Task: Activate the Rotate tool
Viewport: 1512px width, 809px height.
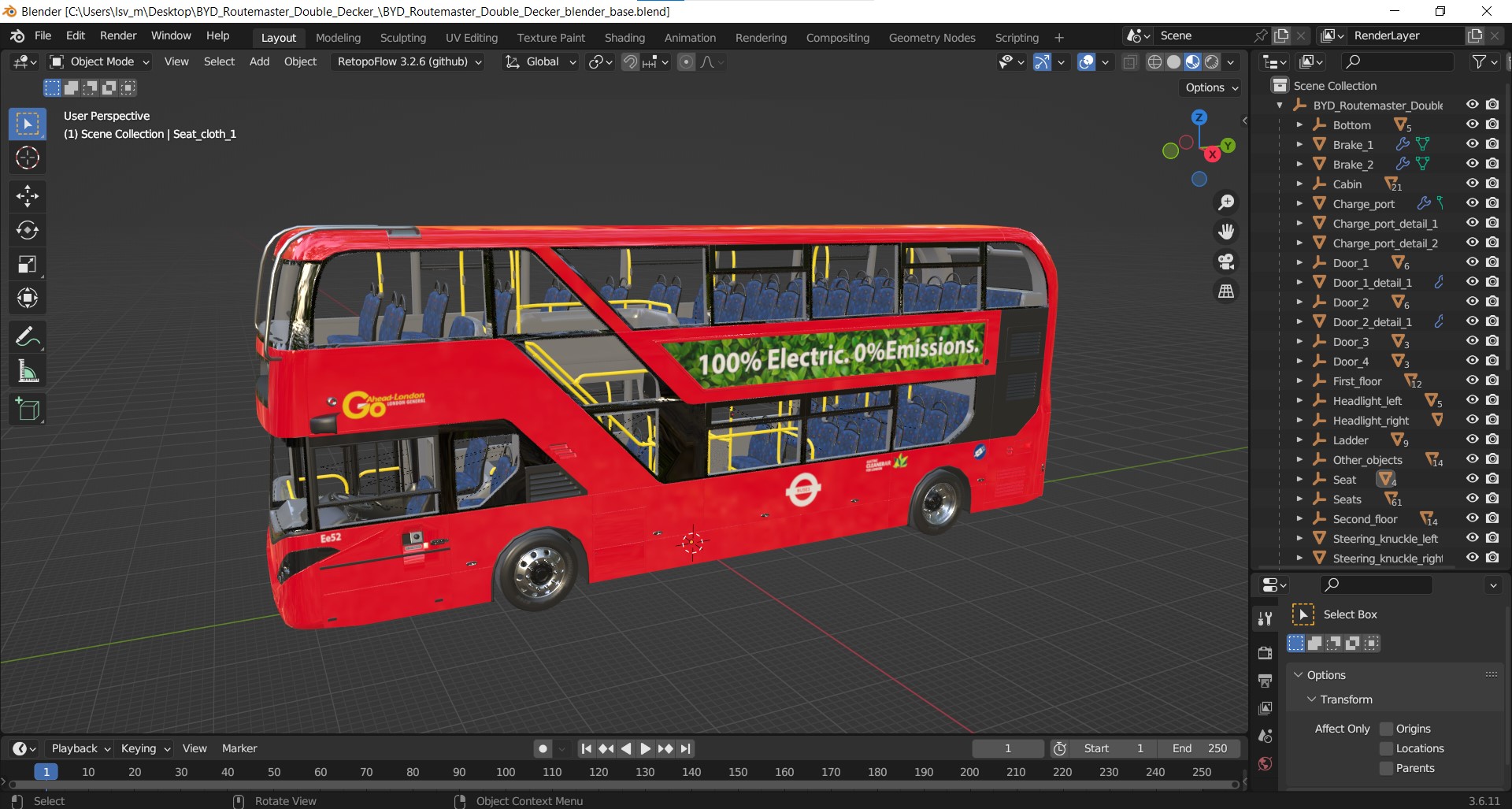Action: [28, 230]
